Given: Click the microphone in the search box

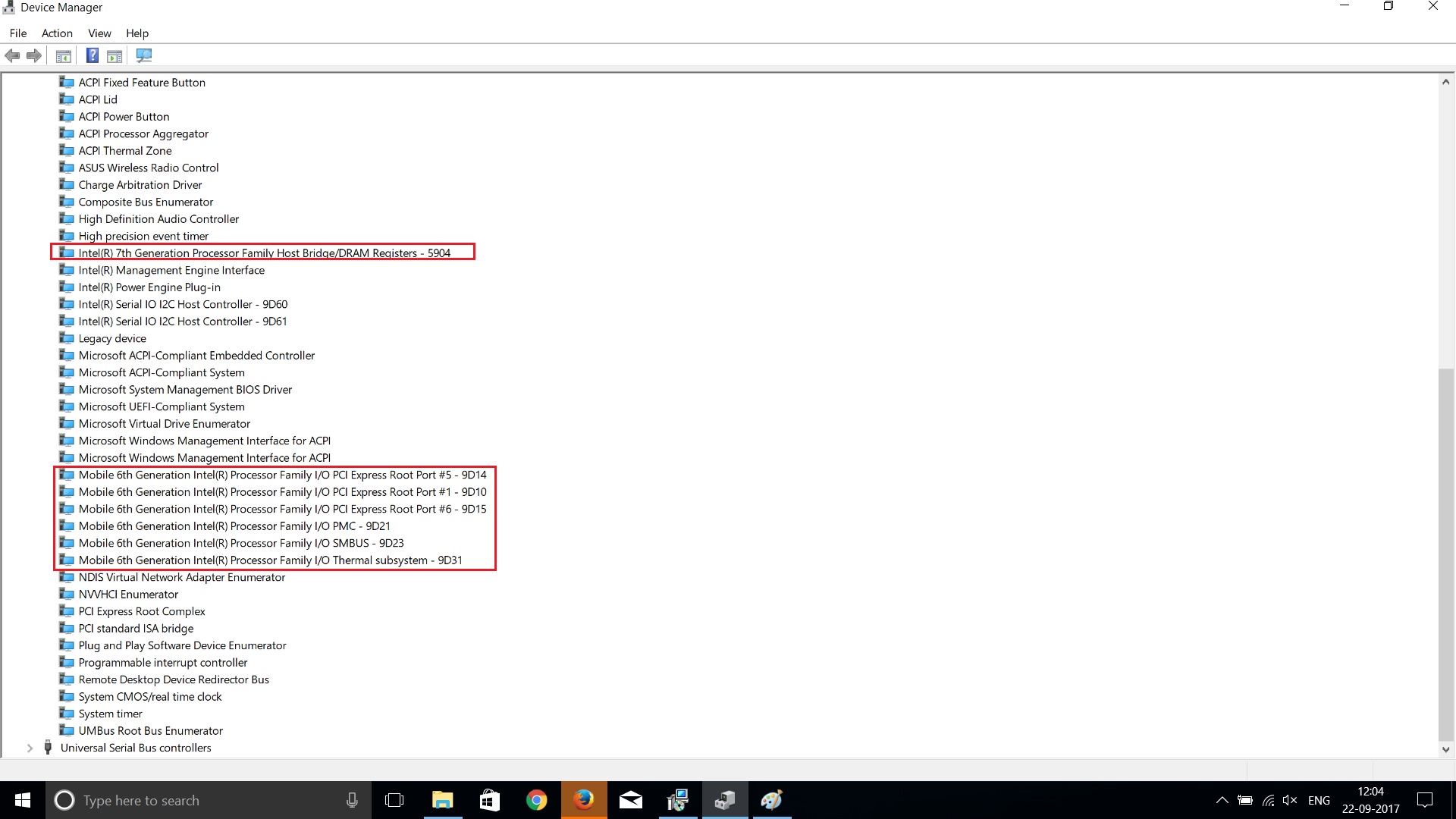Looking at the screenshot, I should [352, 800].
